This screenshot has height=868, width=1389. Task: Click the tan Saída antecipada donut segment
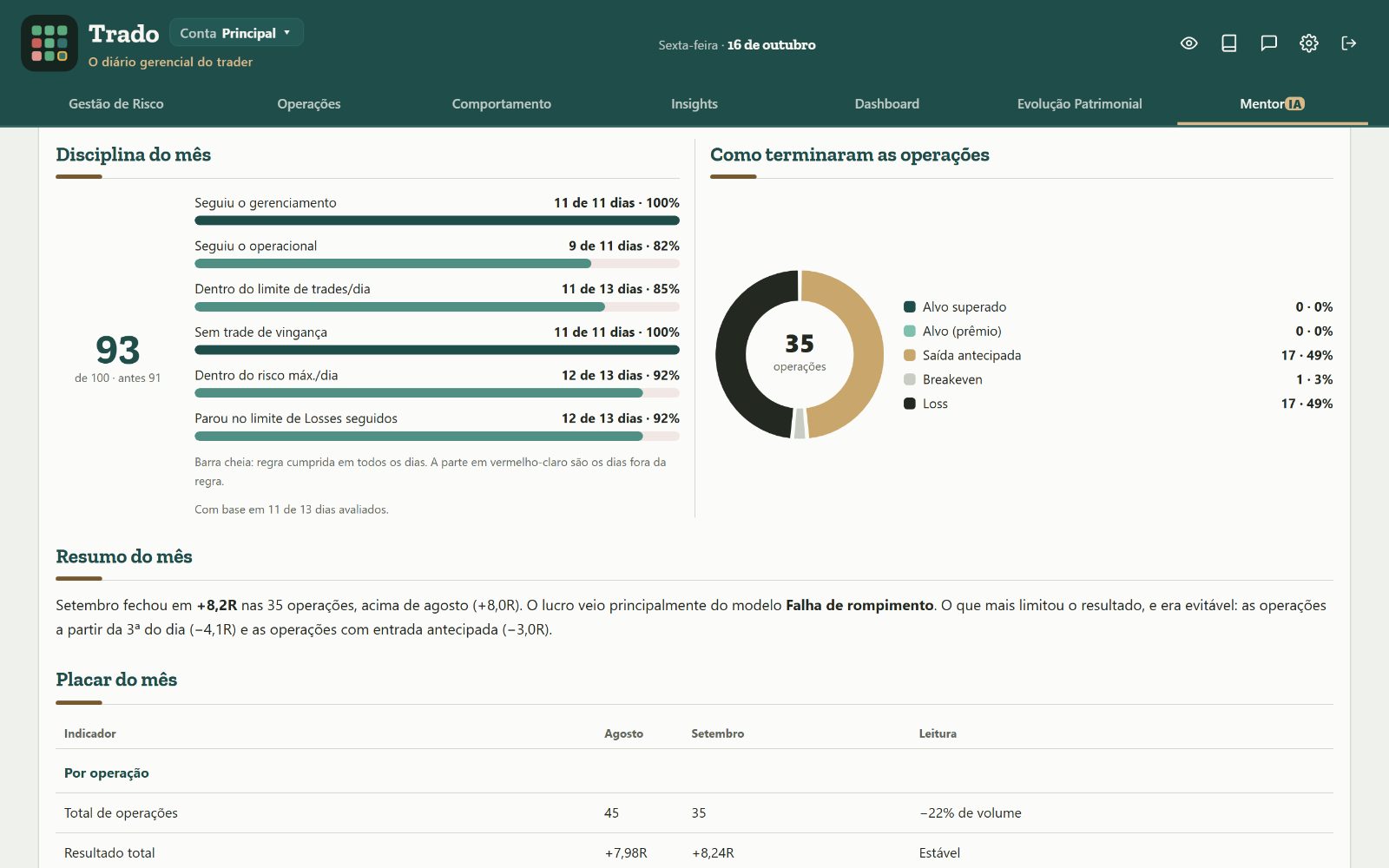(868, 354)
